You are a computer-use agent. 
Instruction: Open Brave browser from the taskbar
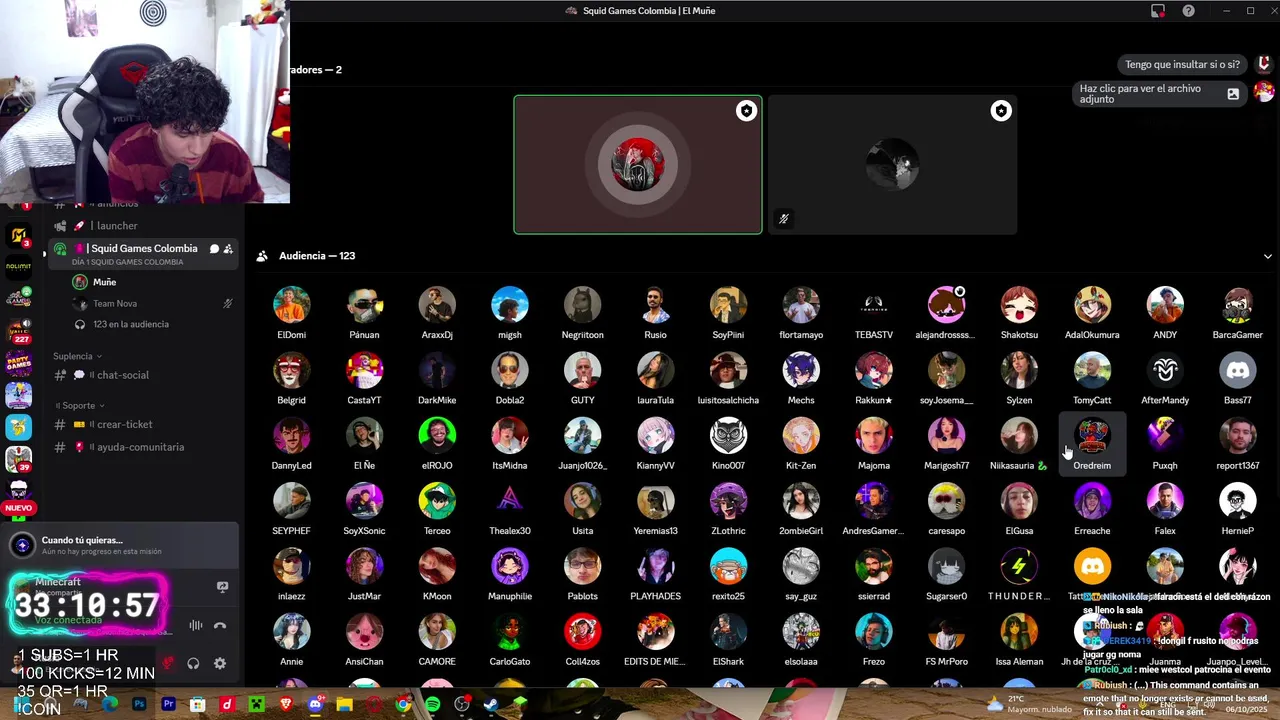(x=286, y=704)
